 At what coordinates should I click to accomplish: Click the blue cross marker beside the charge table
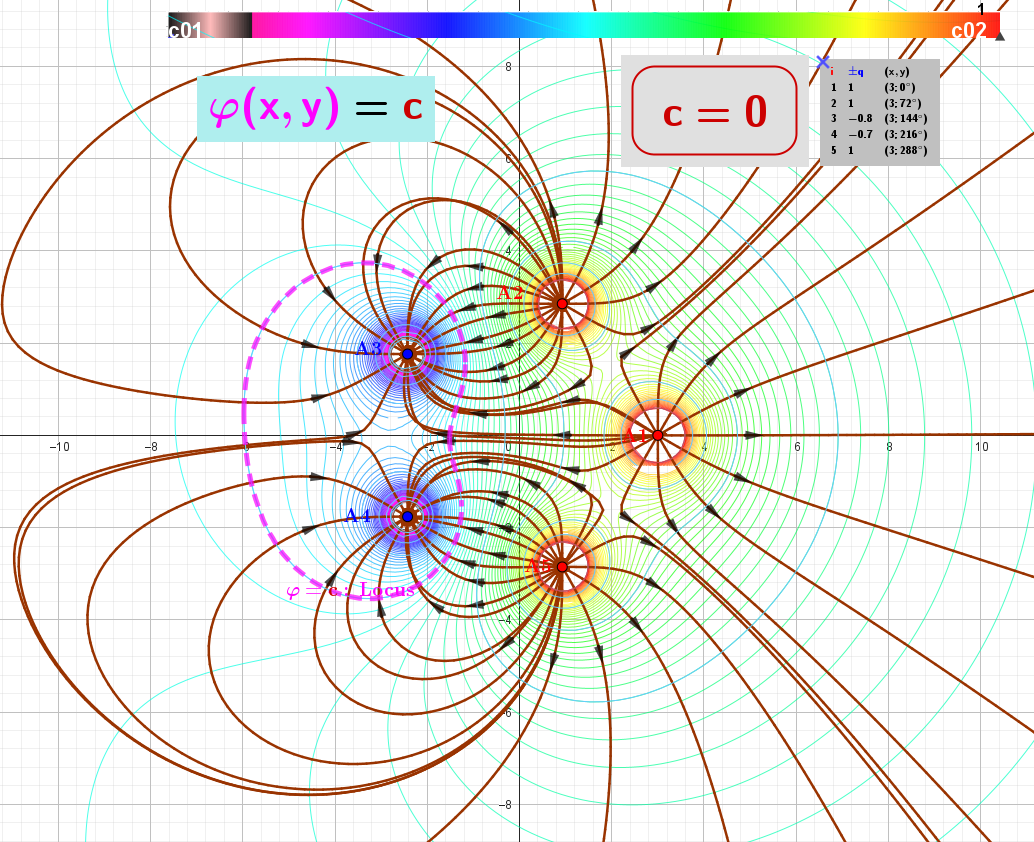(x=822, y=62)
